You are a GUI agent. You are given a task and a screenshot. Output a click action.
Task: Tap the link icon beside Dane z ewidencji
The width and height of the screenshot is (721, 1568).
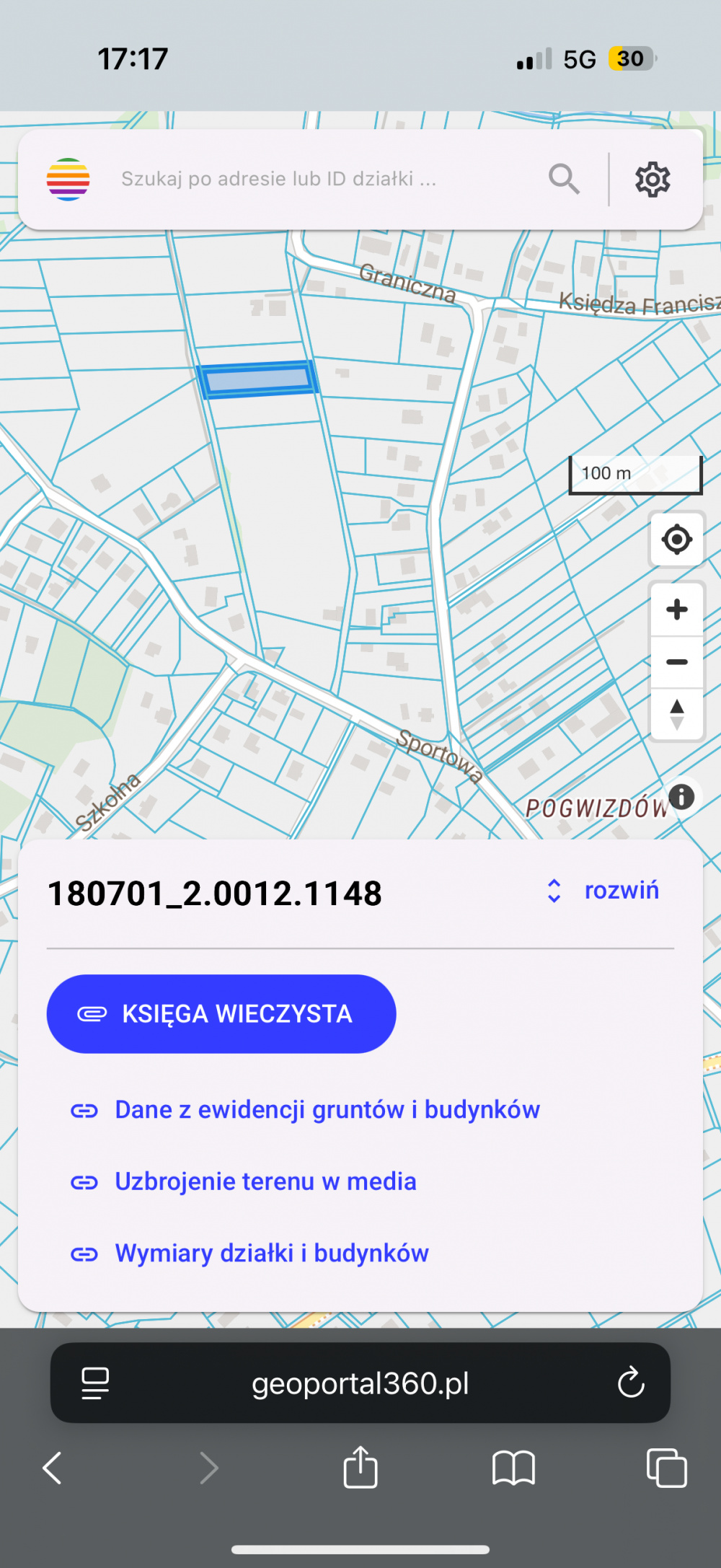pyautogui.click(x=84, y=1111)
